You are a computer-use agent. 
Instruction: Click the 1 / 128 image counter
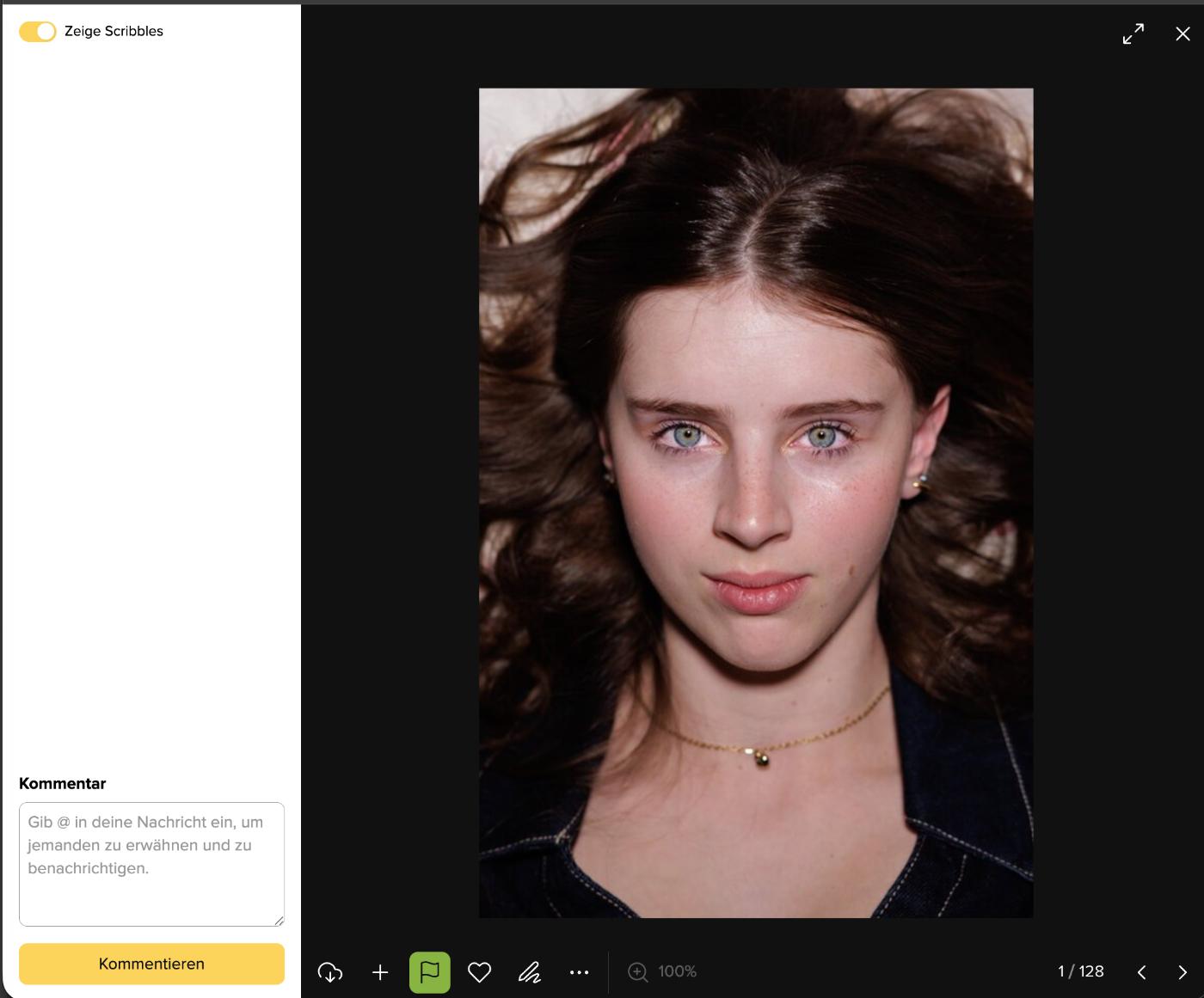[x=1081, y=971]
